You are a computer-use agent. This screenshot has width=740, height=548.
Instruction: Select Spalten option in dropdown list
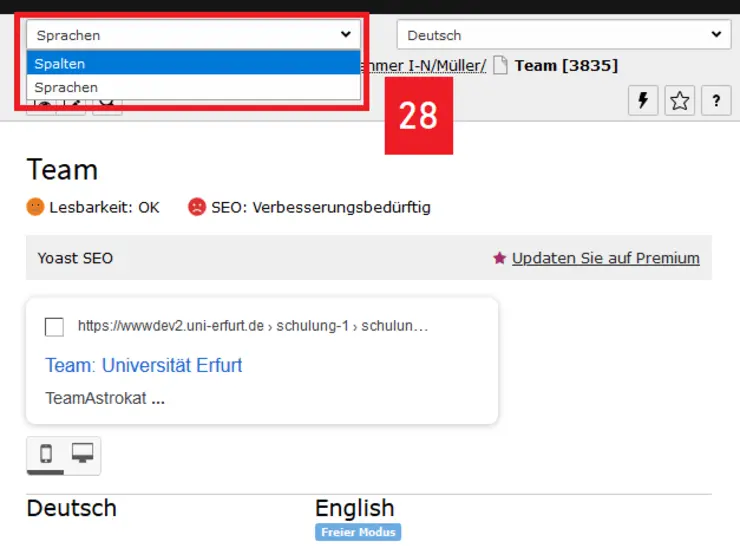[193, 64]
